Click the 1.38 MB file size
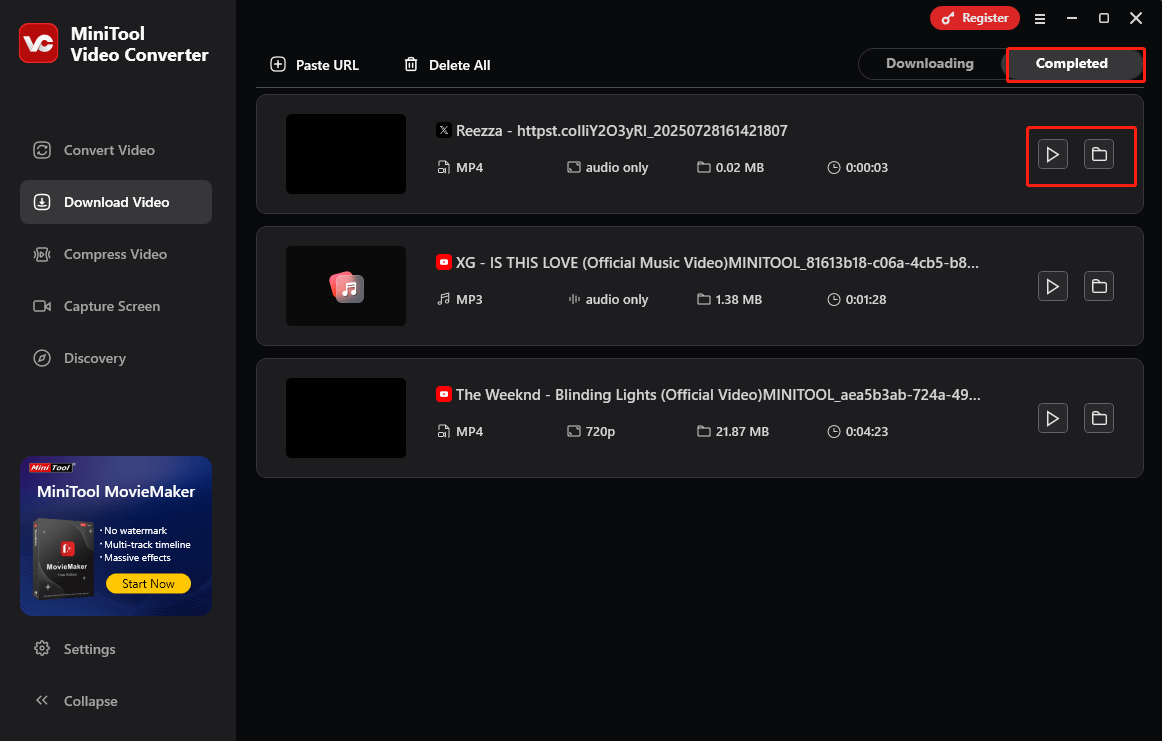The height and width of the screenshot is (741, 1162). [x=739, y=299]
